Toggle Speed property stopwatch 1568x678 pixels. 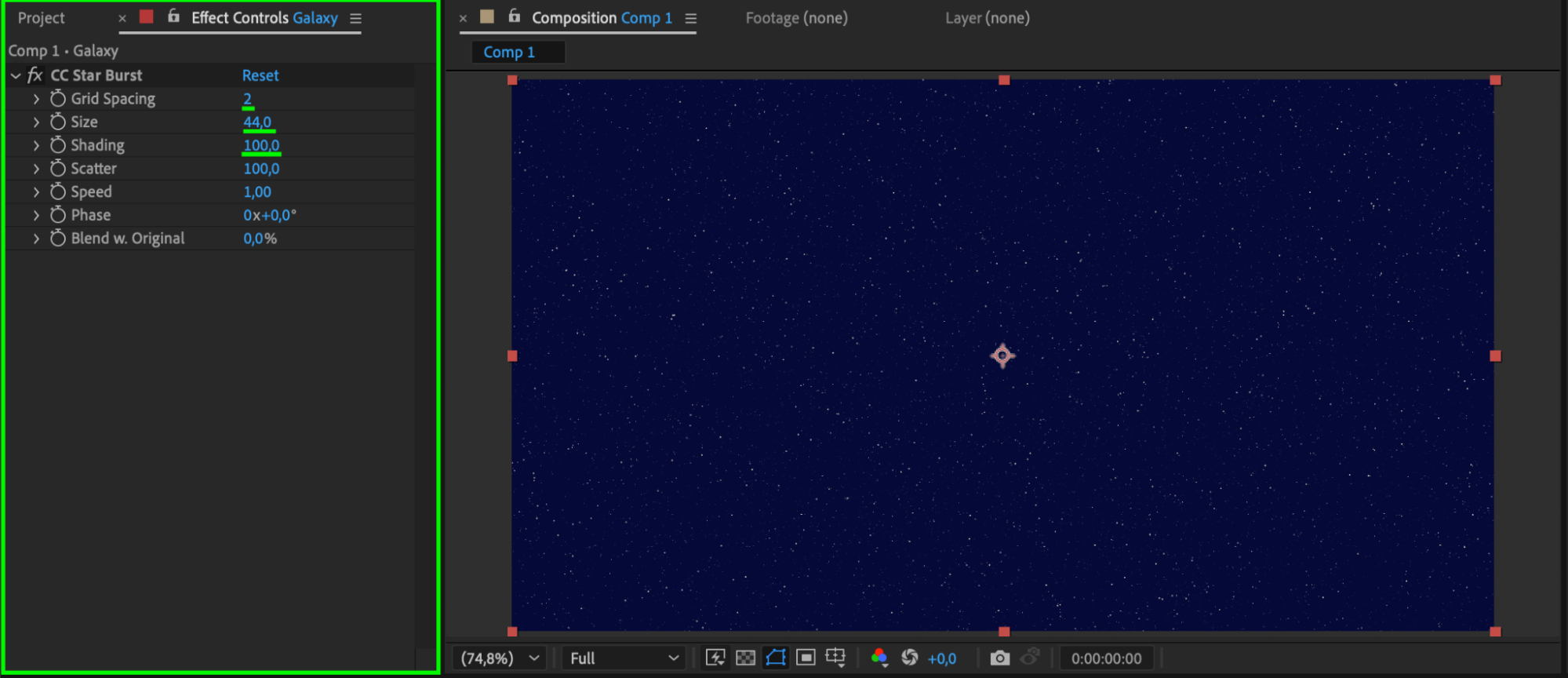(x=58, y=191)
